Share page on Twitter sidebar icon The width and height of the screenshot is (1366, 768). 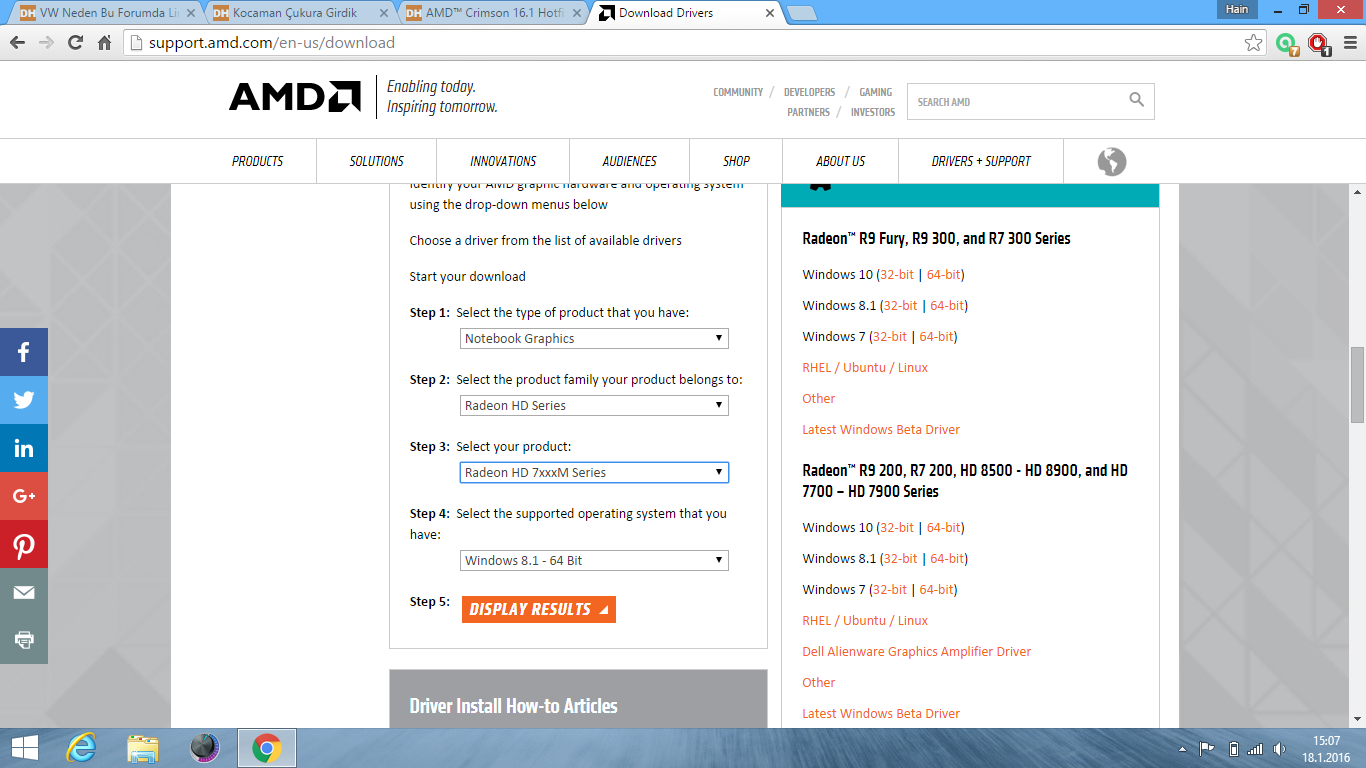[24, 400]
